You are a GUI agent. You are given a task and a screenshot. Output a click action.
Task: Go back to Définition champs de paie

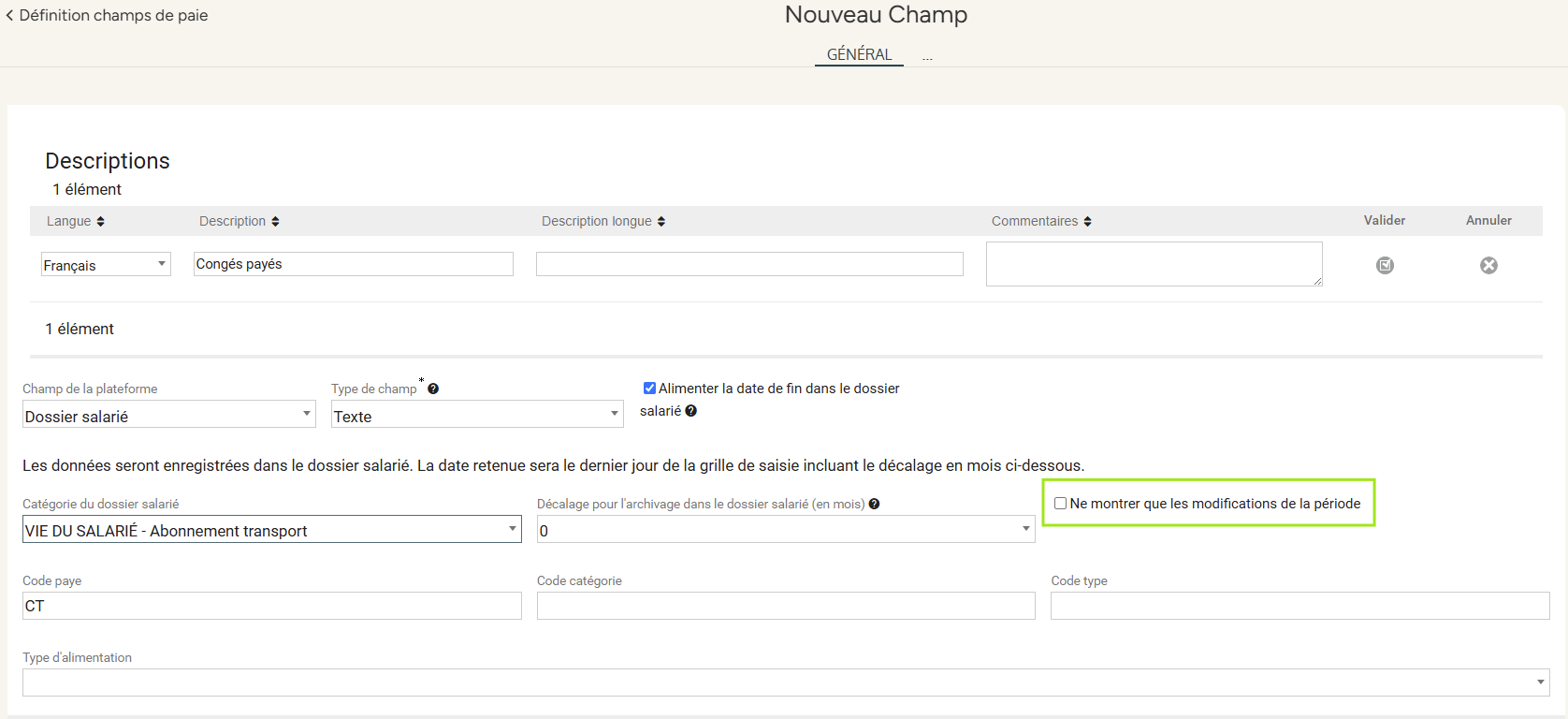click(107, 16)
